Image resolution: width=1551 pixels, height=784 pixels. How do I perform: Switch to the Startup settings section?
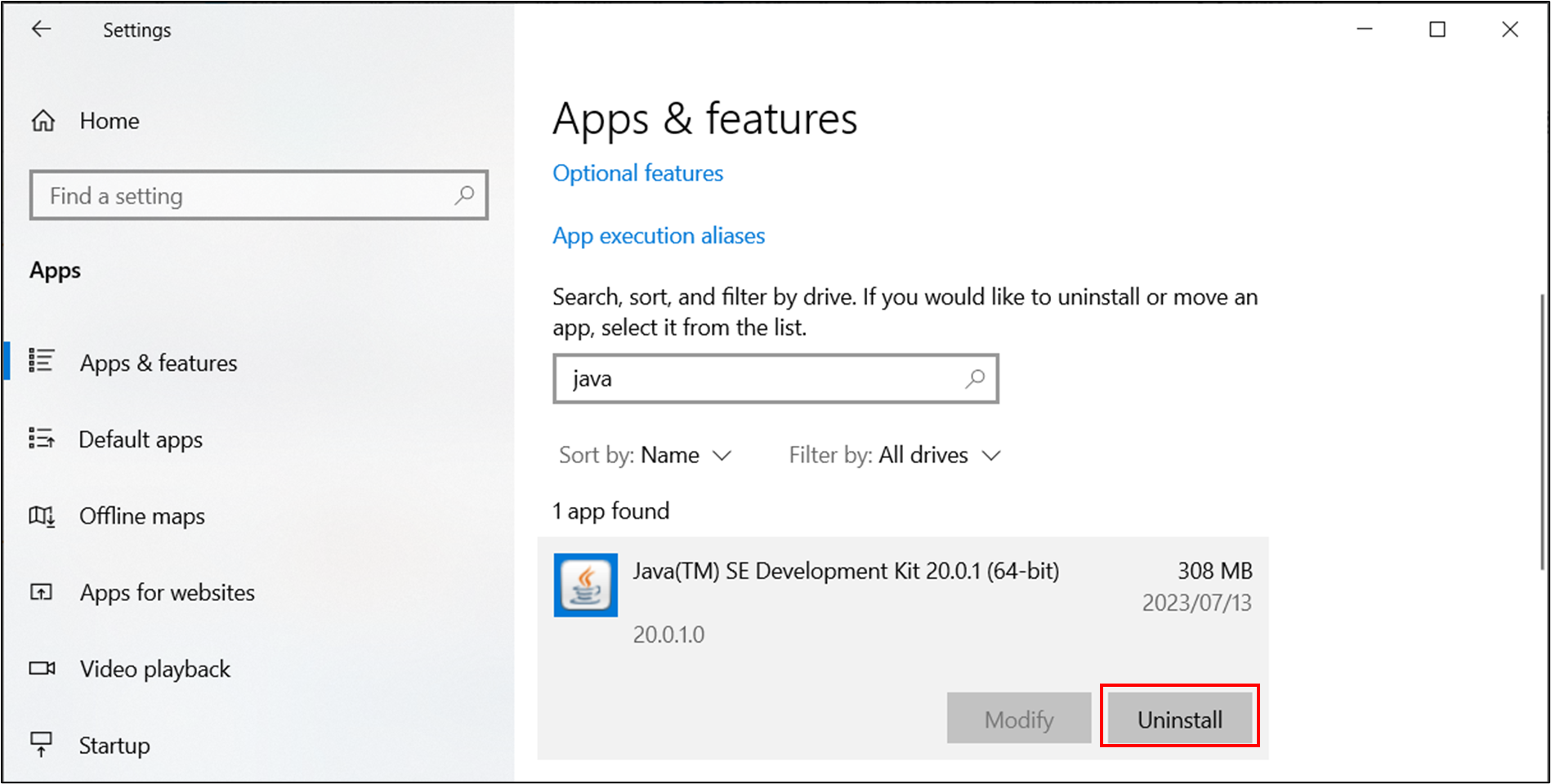(114, 744)
